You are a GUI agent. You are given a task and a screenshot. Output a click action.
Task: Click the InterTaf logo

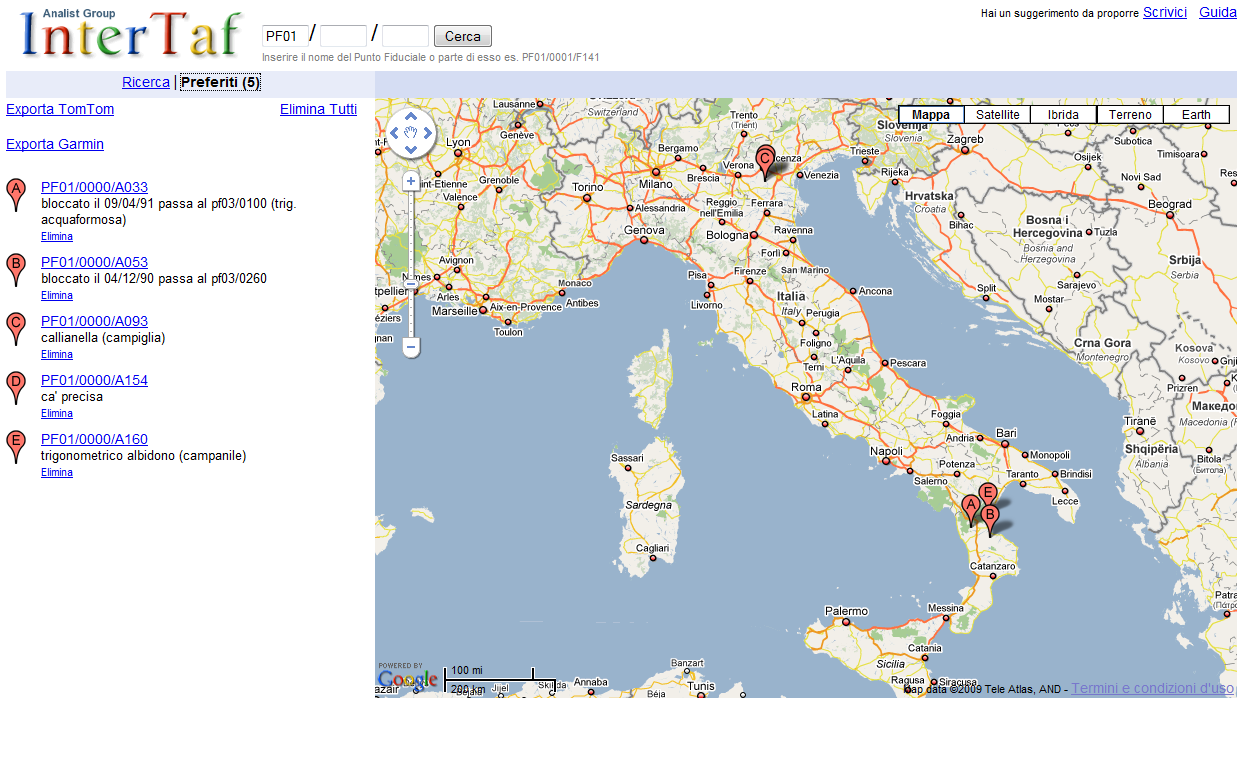[131, 33]
